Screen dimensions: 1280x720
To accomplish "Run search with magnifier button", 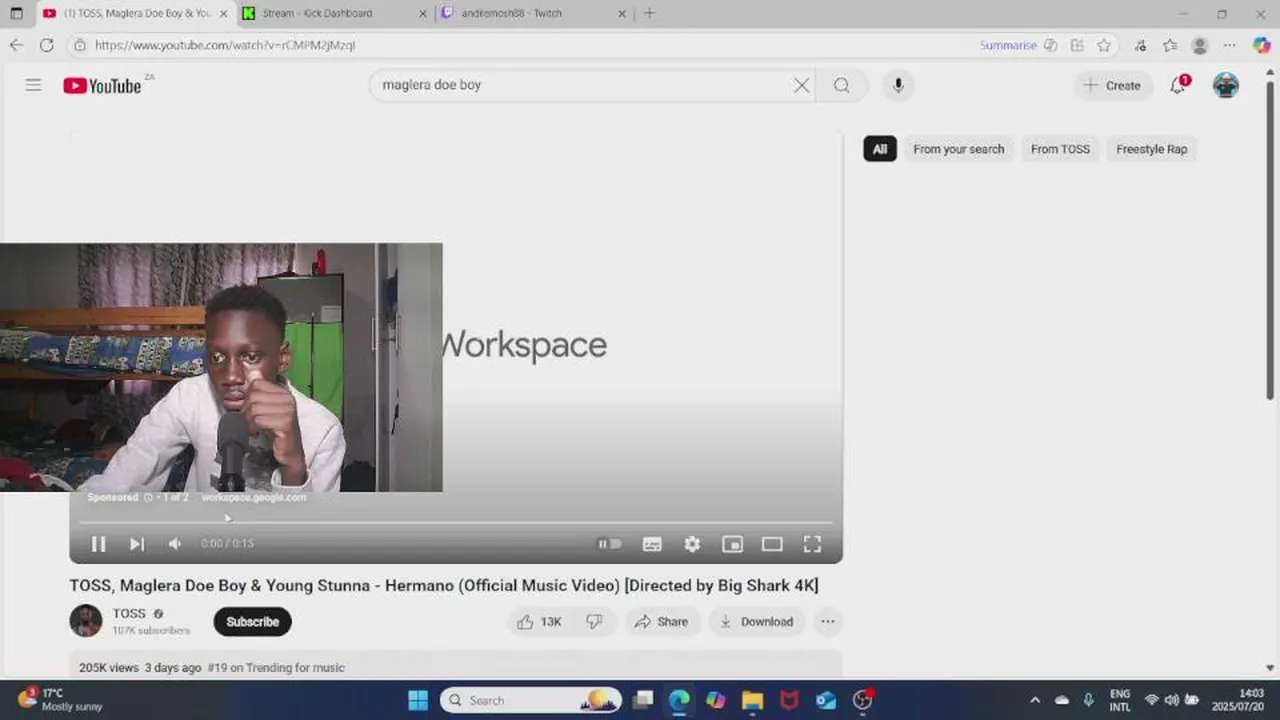I will 842,85.
